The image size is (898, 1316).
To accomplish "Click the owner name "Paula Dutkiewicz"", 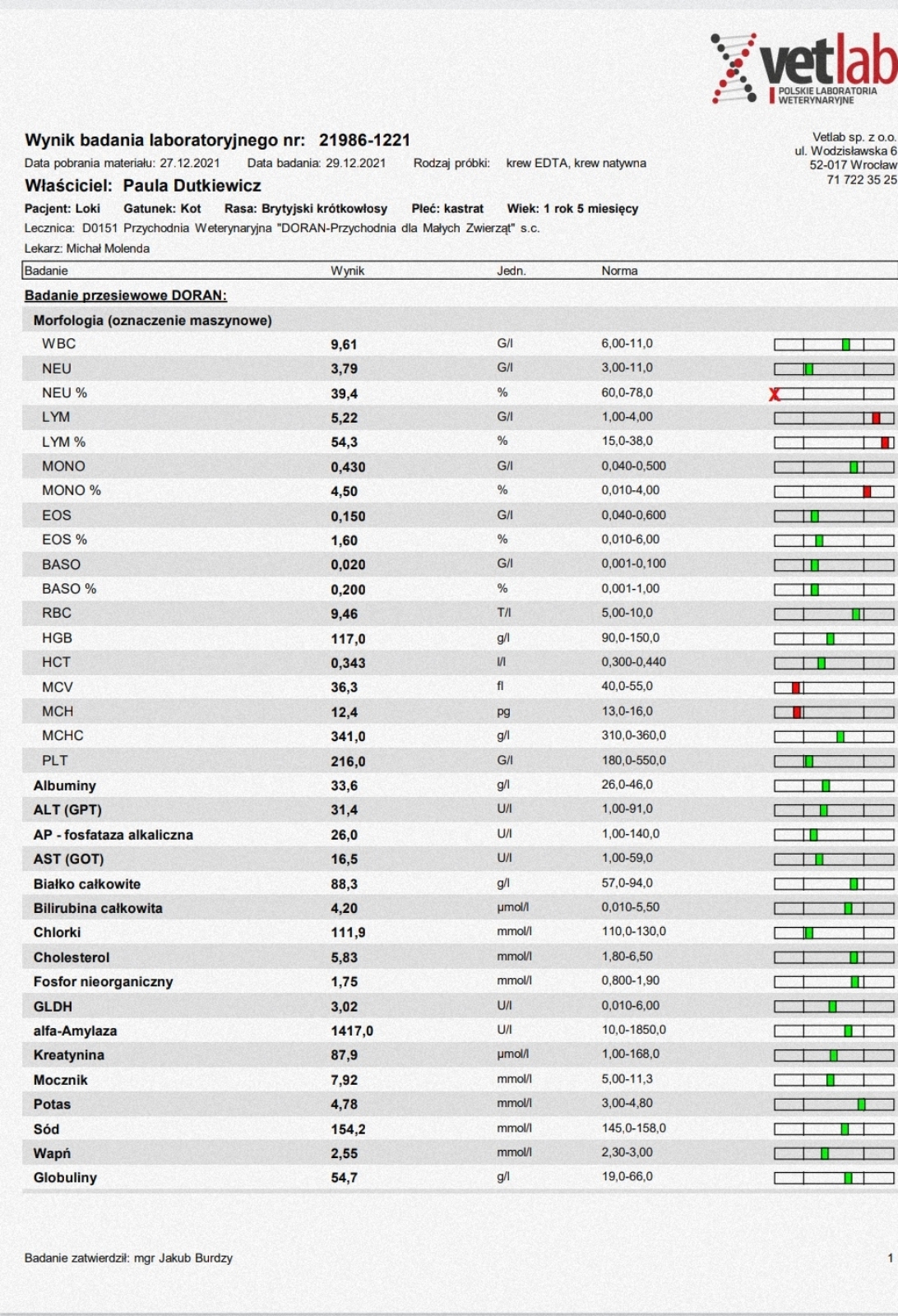I will (x=192, y=186).
